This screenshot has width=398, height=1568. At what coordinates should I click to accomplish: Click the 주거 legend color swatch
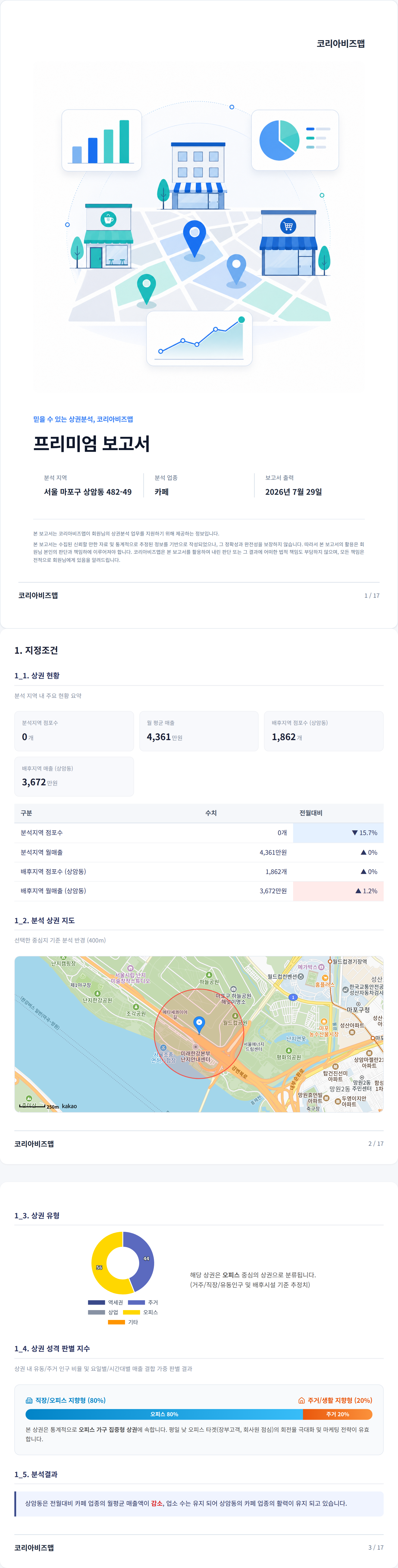(136, 1303)
